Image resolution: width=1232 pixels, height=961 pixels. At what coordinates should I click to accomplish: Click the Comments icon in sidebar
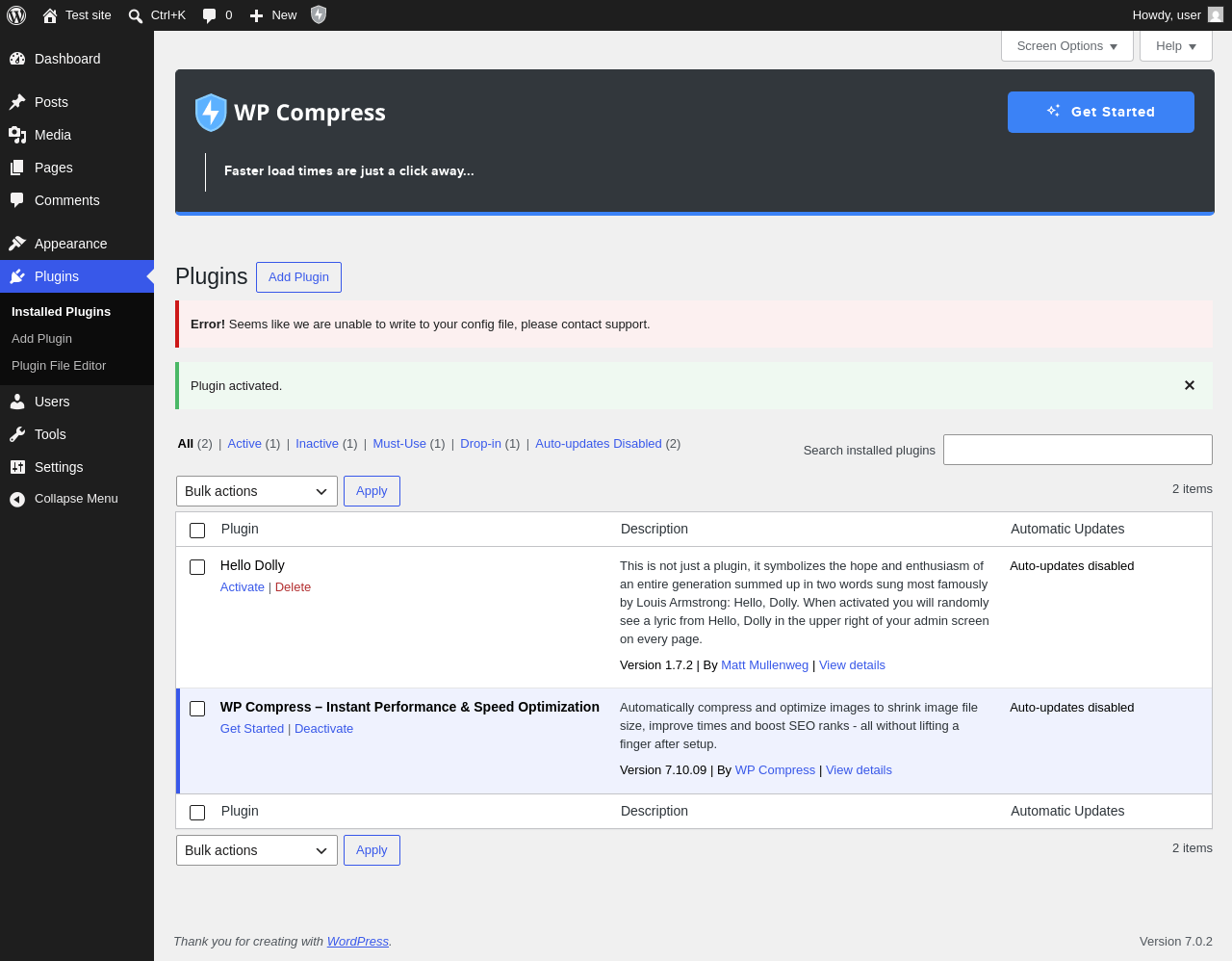click(17, 200)
